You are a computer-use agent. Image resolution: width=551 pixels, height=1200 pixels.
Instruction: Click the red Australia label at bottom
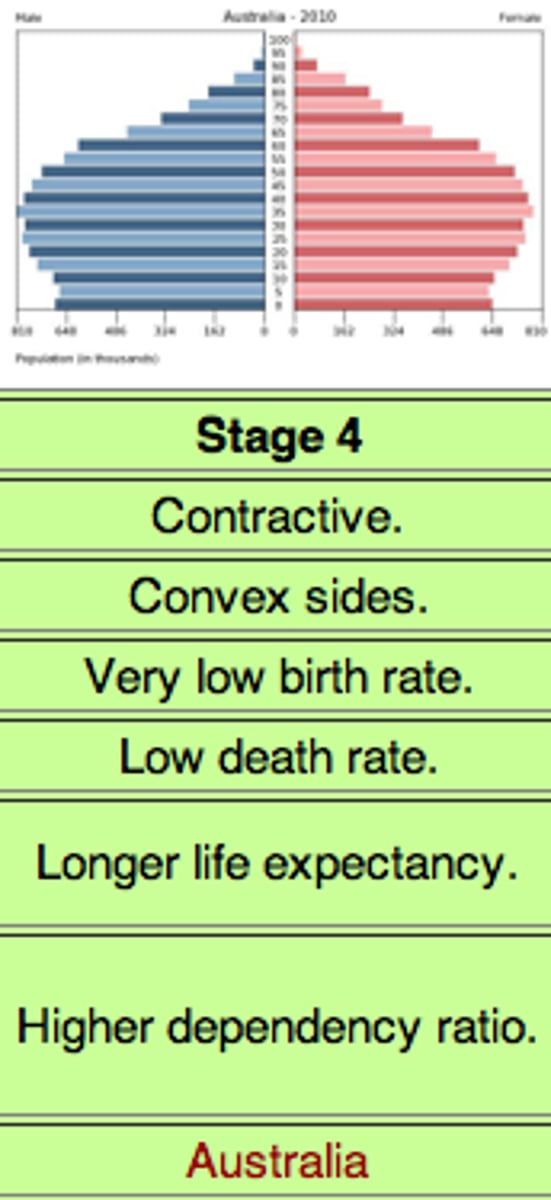coord(277,1161)
